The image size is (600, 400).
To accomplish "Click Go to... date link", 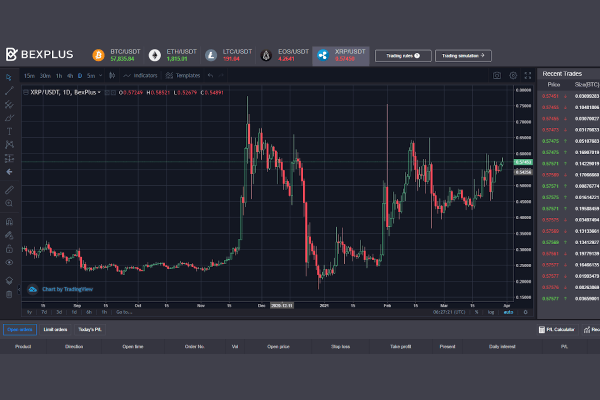I will [x=124, y=312].
